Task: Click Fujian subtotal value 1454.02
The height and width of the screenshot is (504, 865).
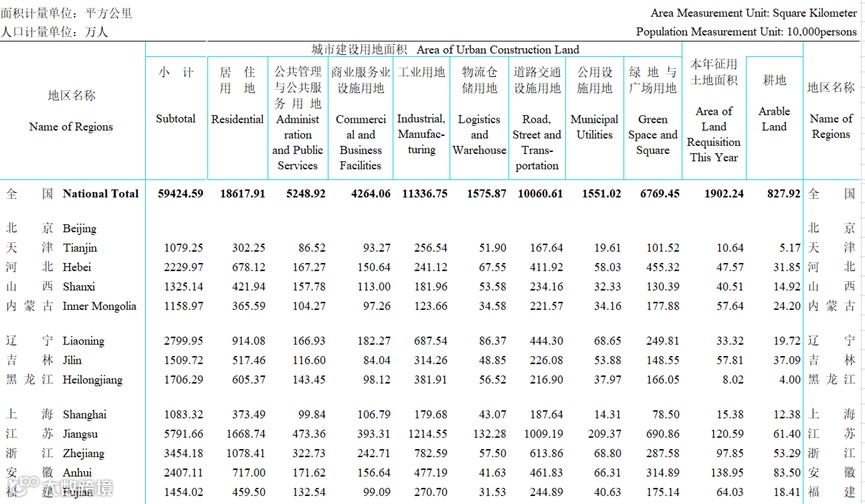Action: 183,492
